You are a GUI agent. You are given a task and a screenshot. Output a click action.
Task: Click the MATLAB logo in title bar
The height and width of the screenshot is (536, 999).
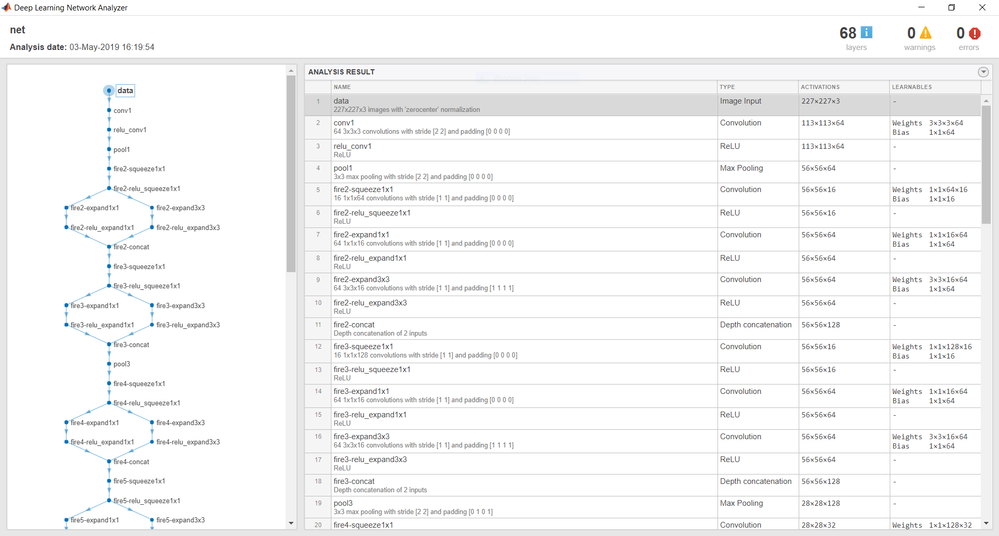pos(6,8)
